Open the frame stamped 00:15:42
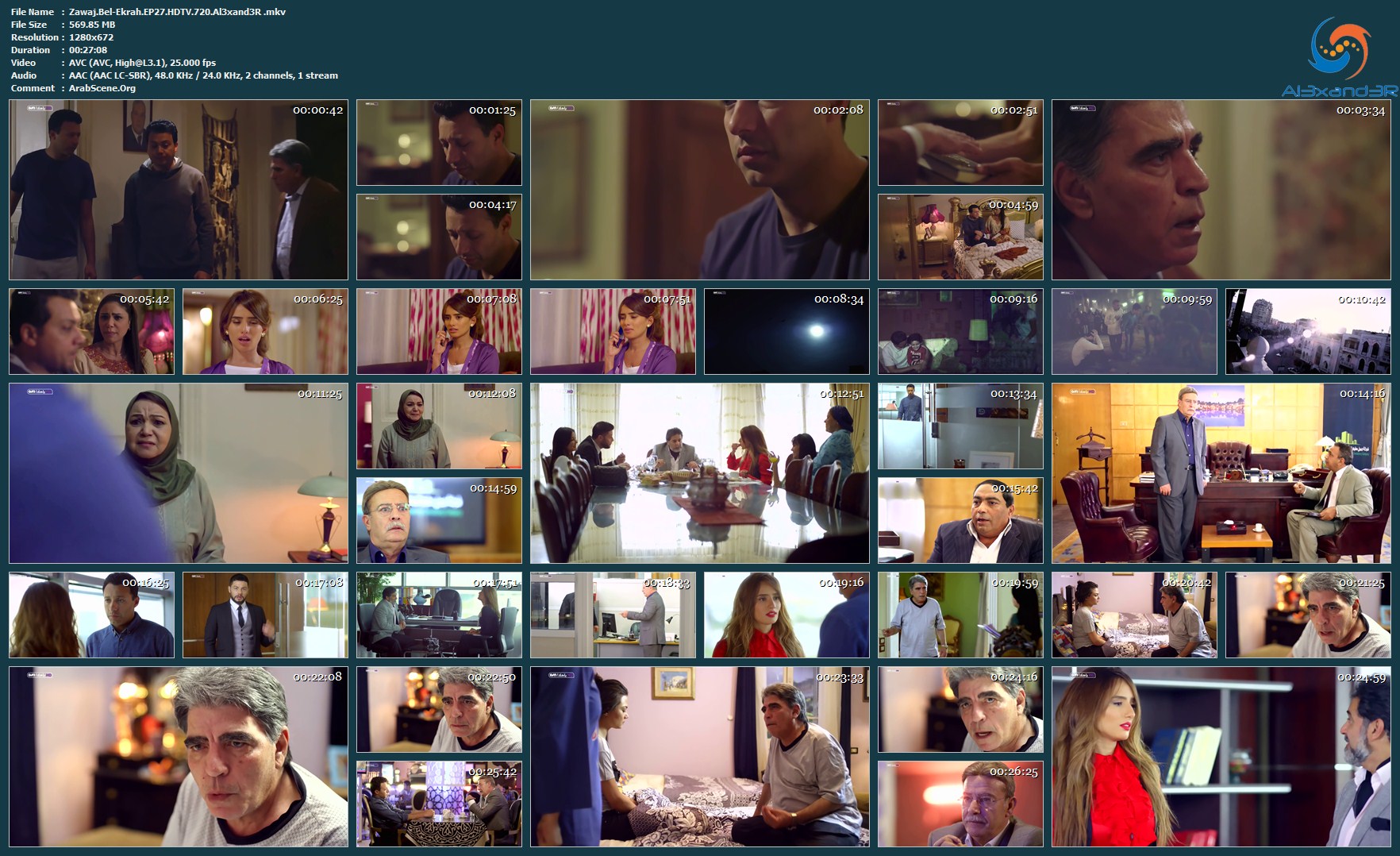Image resolution: width=1400 pixels, height=856 pixels. pyautogui.click(x=960, y=521)
